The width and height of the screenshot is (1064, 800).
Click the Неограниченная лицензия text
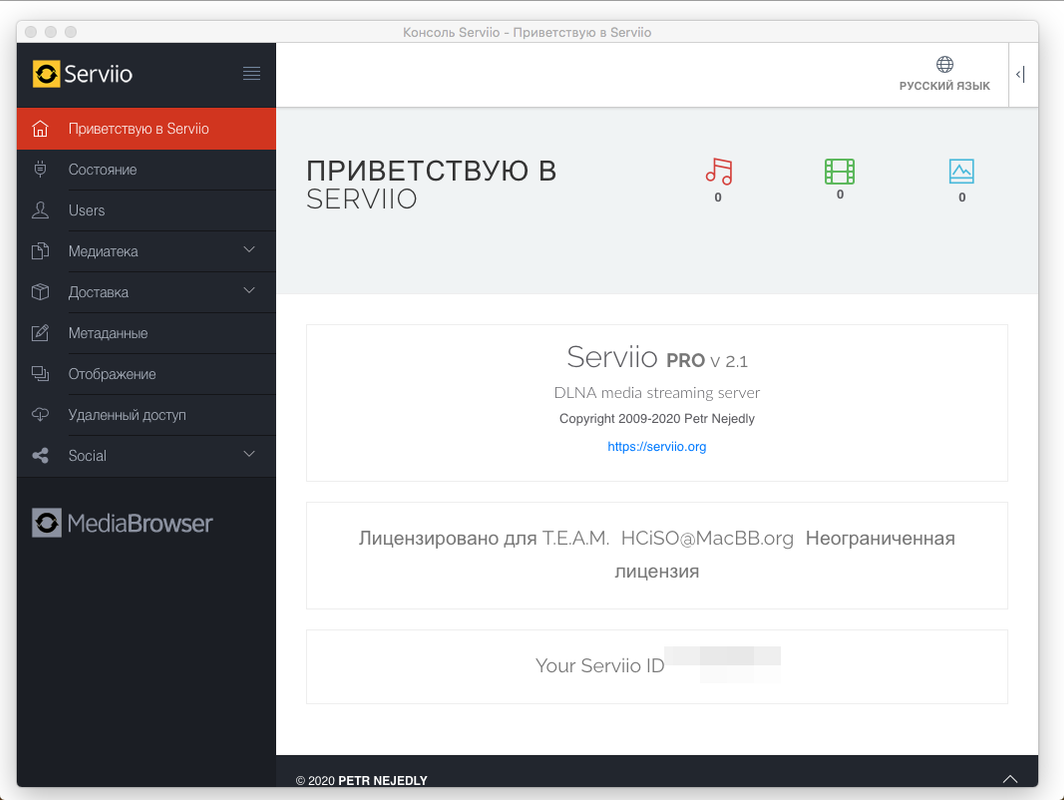pos(785,554)
